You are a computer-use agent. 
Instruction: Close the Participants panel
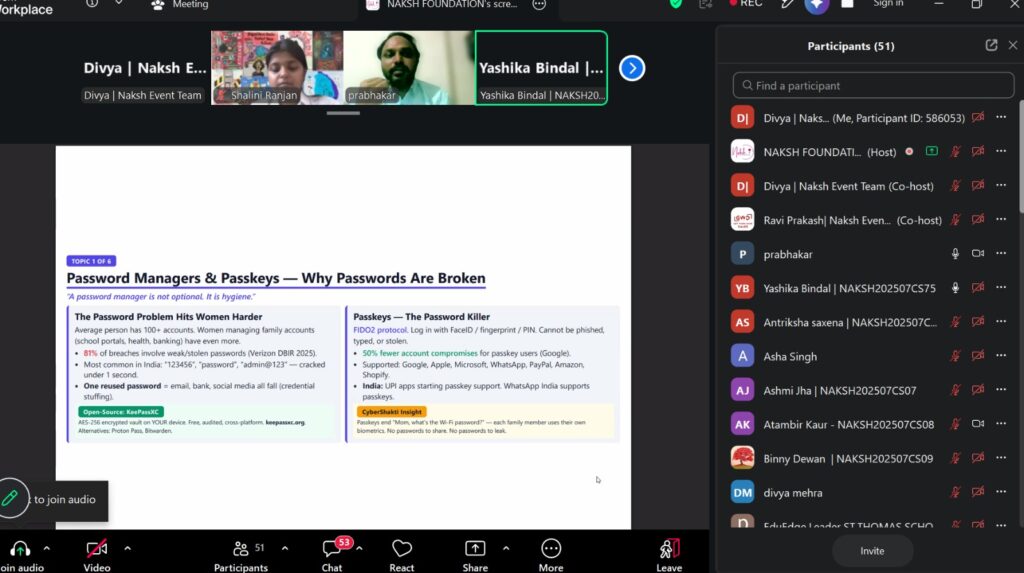(1012, 45)
